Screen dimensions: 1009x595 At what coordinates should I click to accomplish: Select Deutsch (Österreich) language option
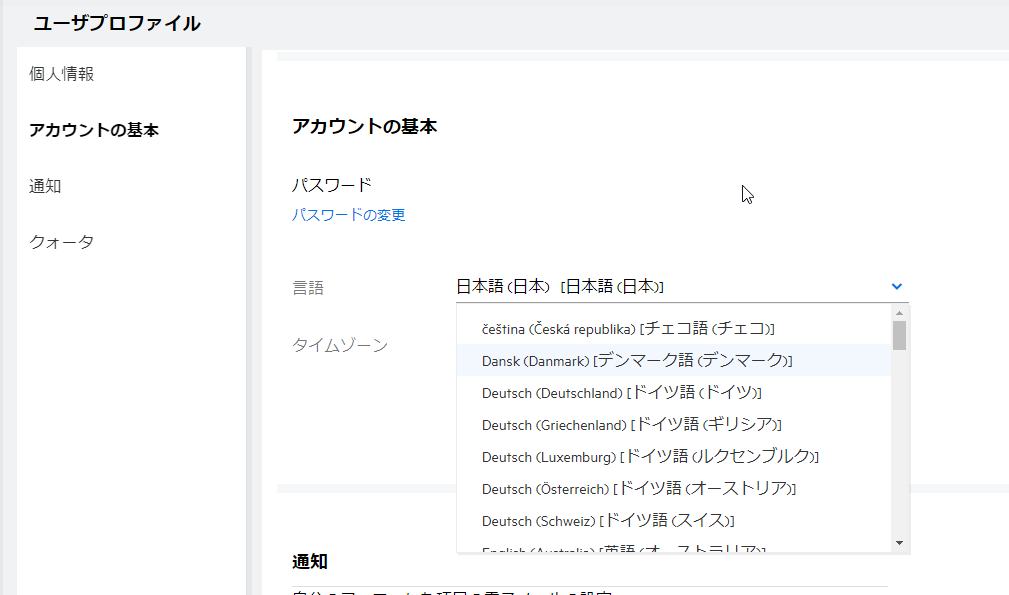638,488
